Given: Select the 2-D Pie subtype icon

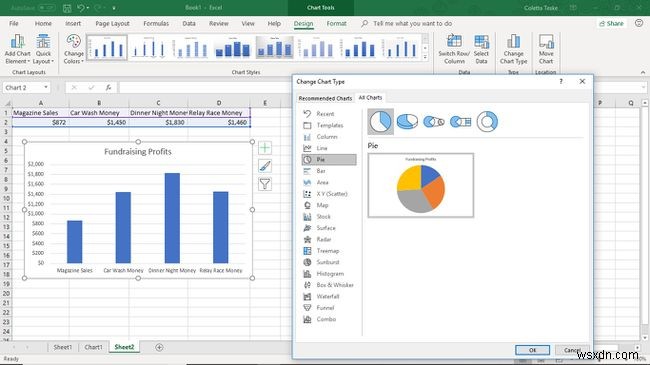Looking at the screenshot, I should [381, 122].
